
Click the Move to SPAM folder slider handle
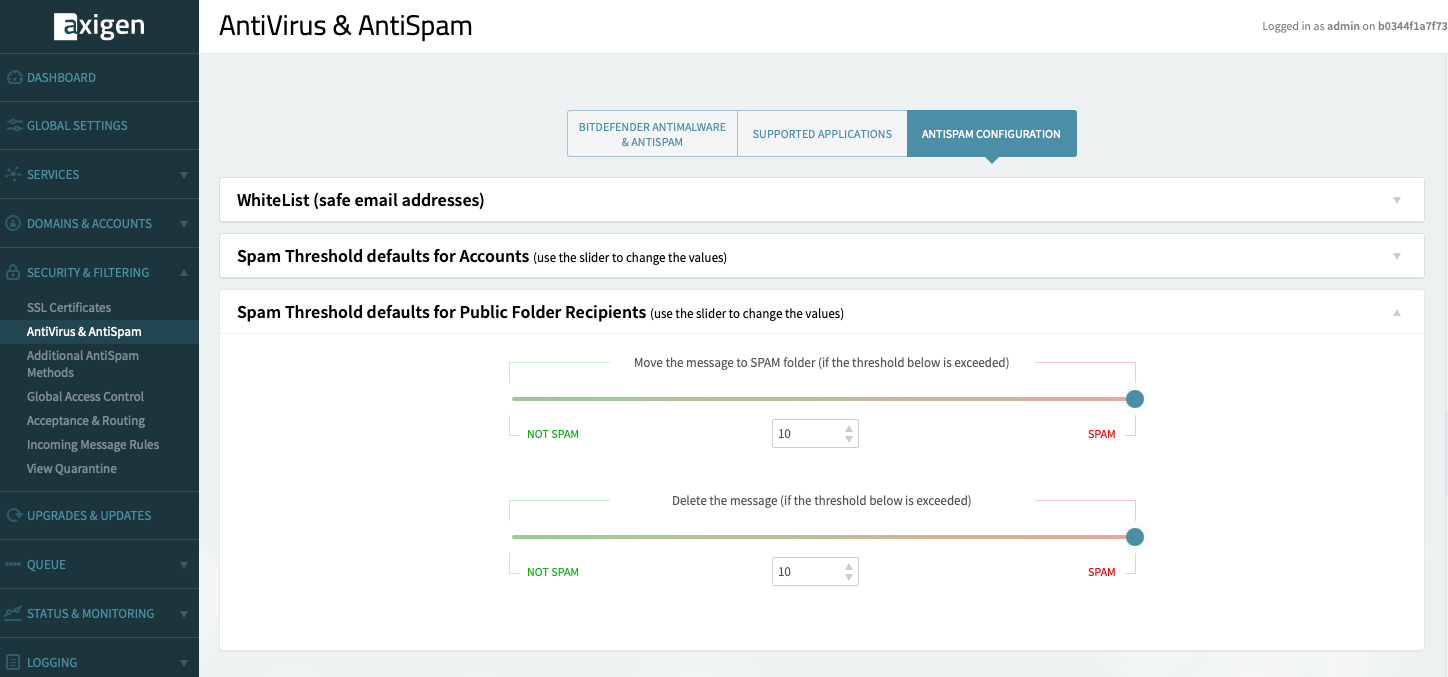pyautogui.click(x=1134, y=399)
